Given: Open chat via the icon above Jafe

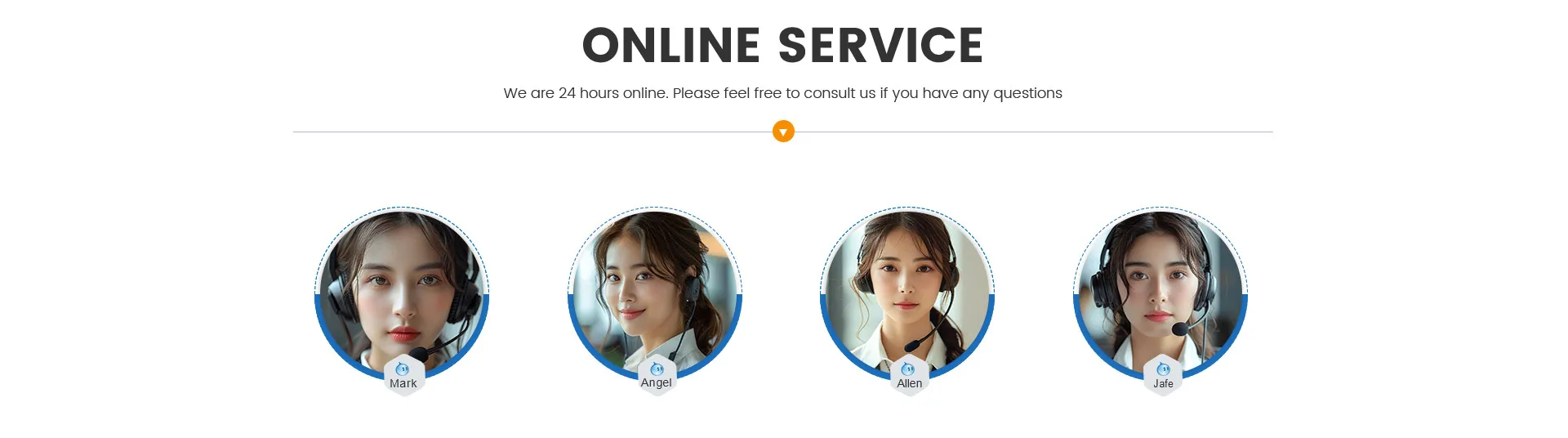Looking at the screenshot, I should click(x=1163, y=369).
